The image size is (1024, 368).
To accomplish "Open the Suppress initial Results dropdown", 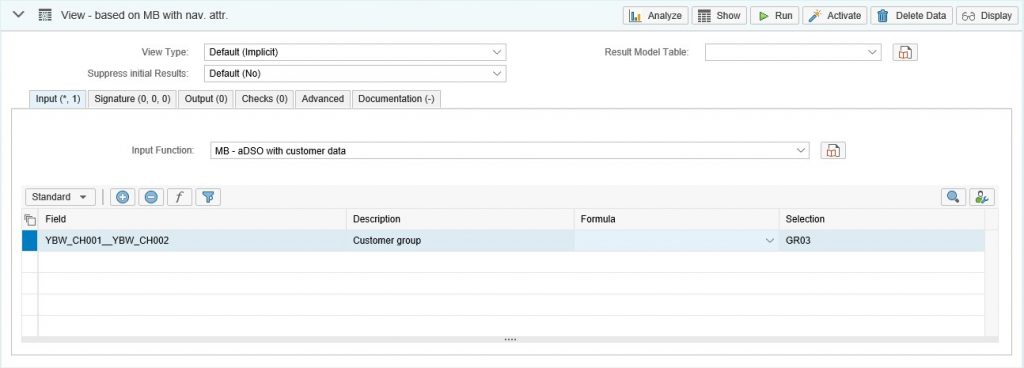I will pyautogui.click(x=355, y=74).
